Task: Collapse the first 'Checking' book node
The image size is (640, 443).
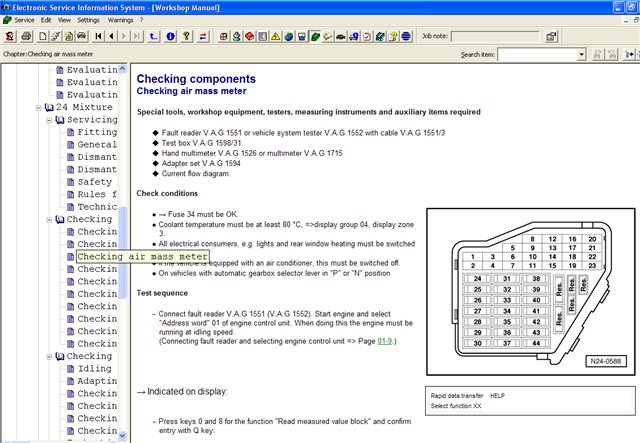Action: [x=49, y=220]
